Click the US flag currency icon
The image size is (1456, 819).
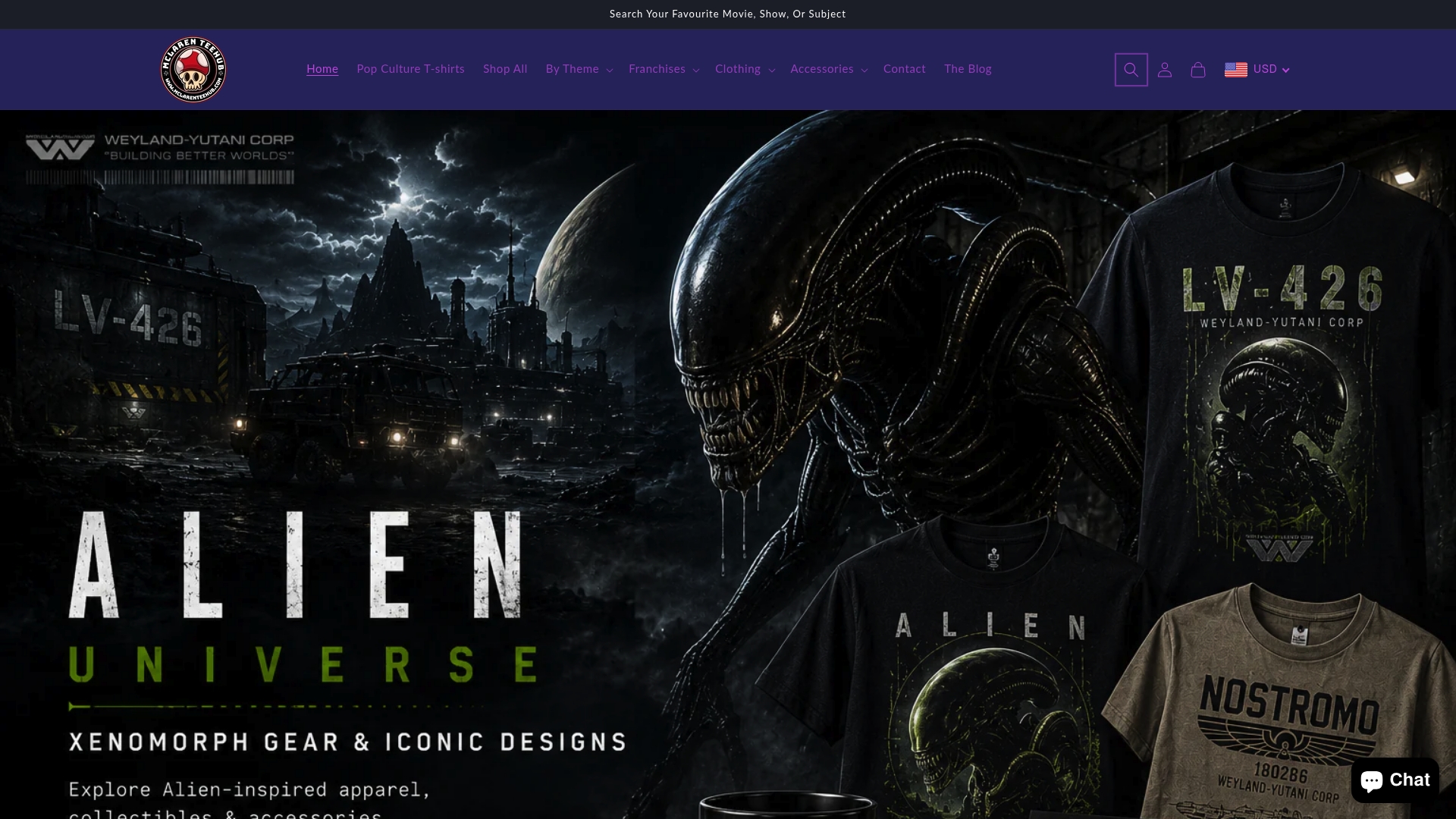(1236, 70)
